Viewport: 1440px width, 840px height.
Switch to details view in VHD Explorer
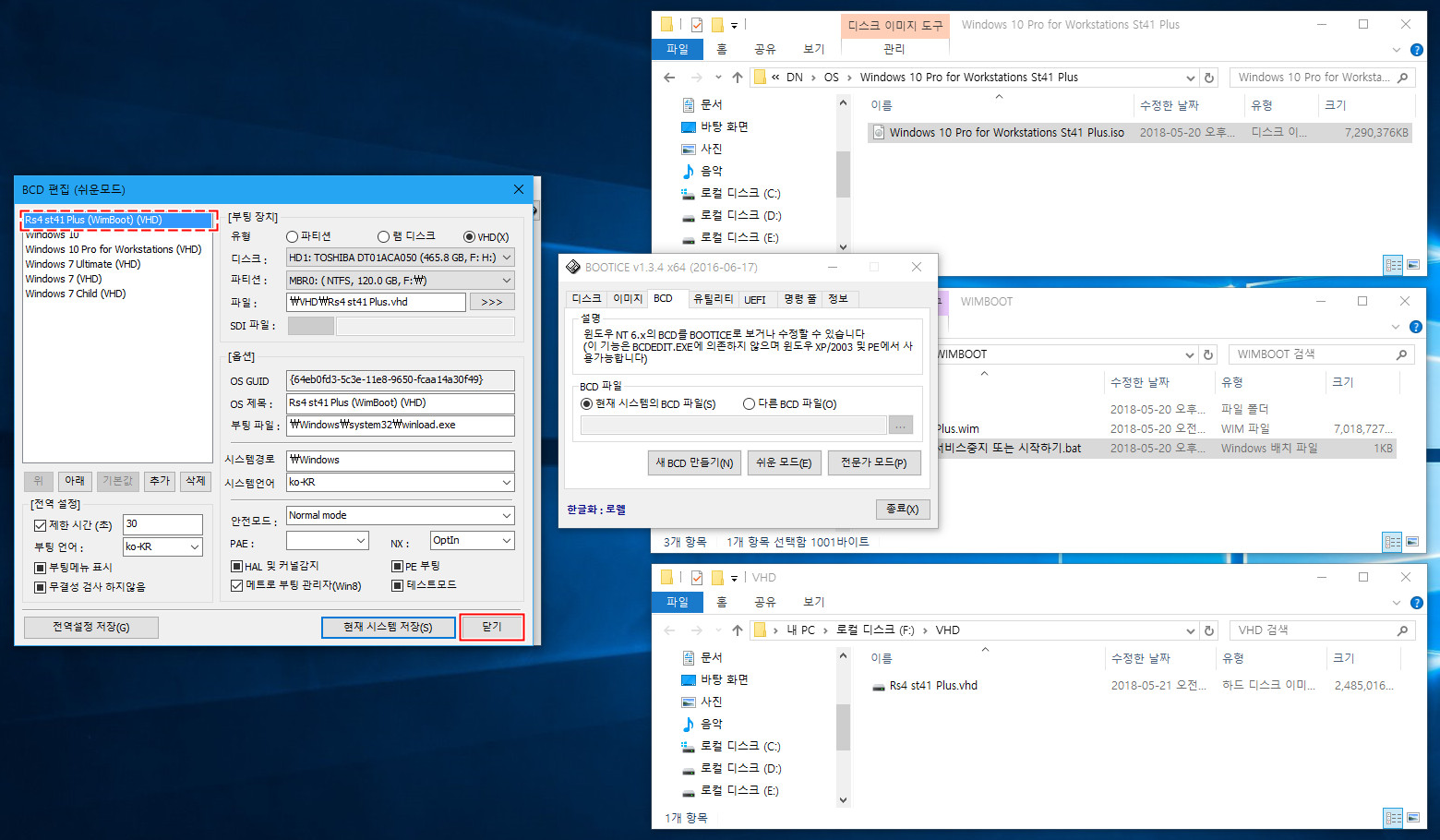tap(1393, 818)
